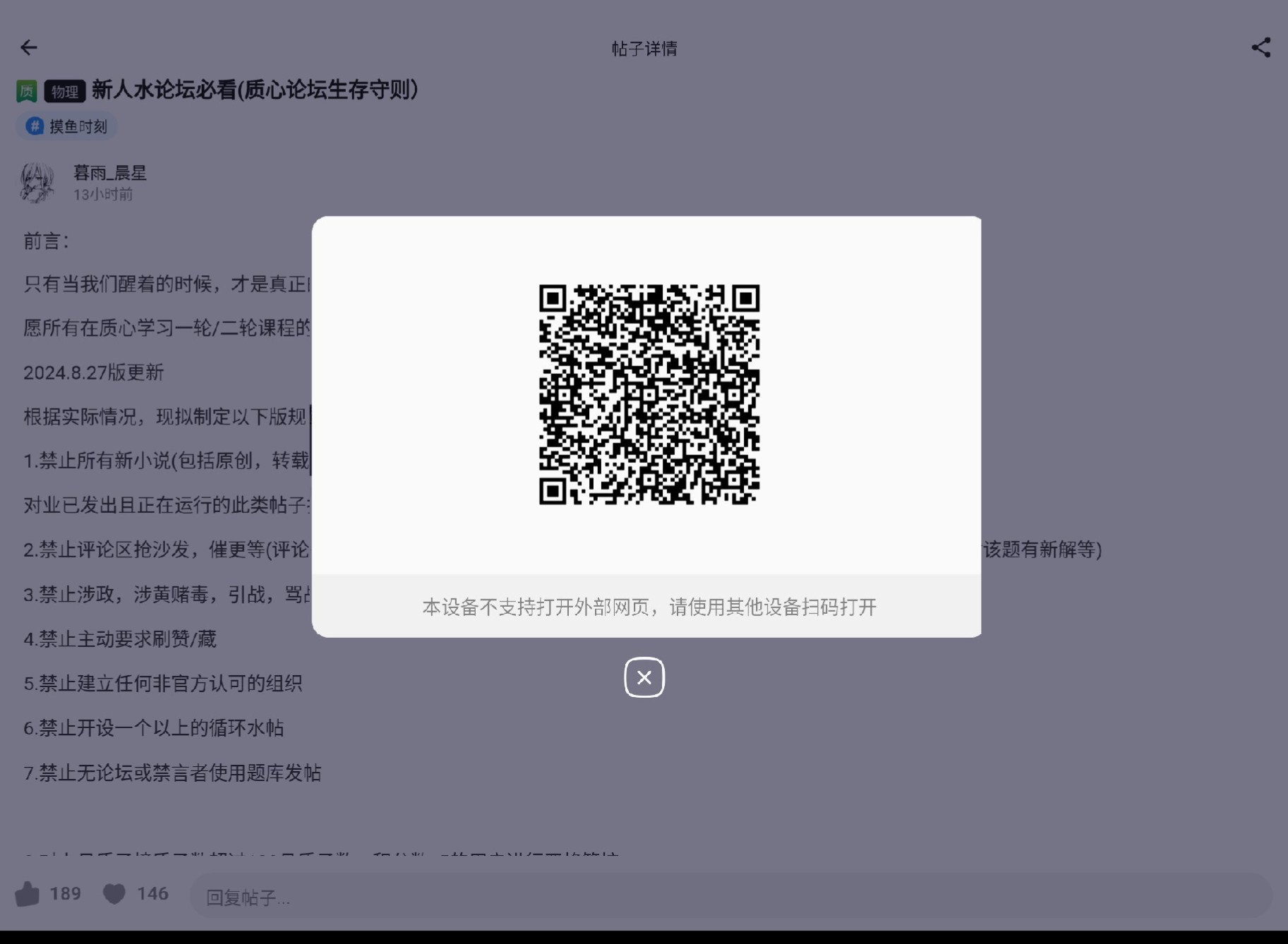
Task: Click rule 6.禁止开设一个以上的循环水帖
Action: (x=154, y=728)
